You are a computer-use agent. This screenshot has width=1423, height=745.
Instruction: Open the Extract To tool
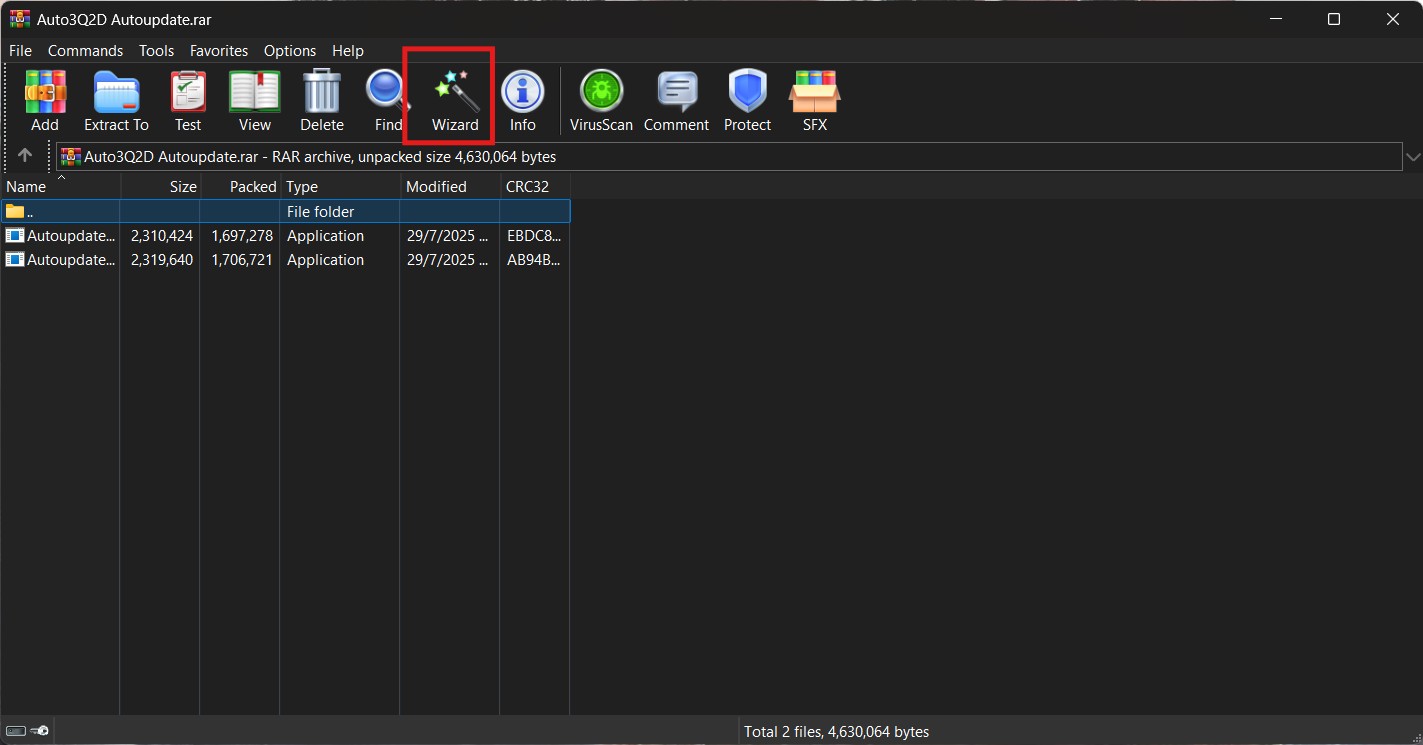pyautogui.click(x=116, y=101)
